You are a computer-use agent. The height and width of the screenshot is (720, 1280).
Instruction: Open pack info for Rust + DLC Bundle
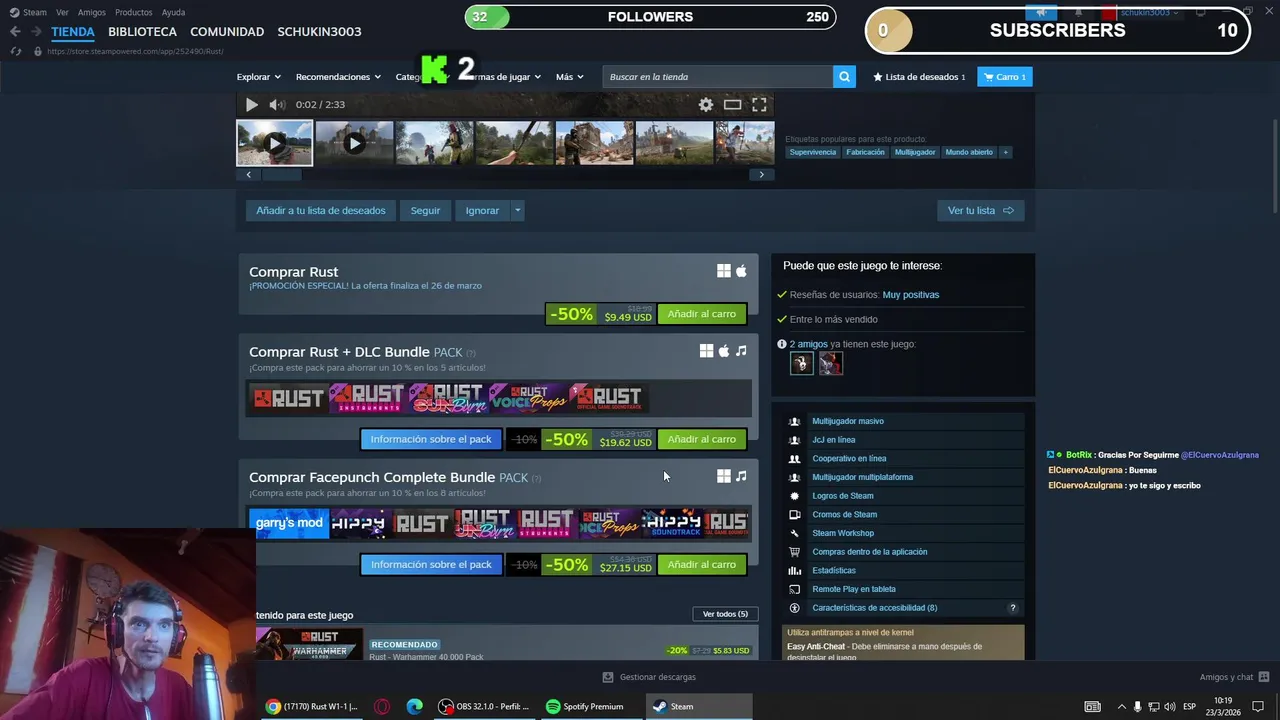[x=431, y=439]
